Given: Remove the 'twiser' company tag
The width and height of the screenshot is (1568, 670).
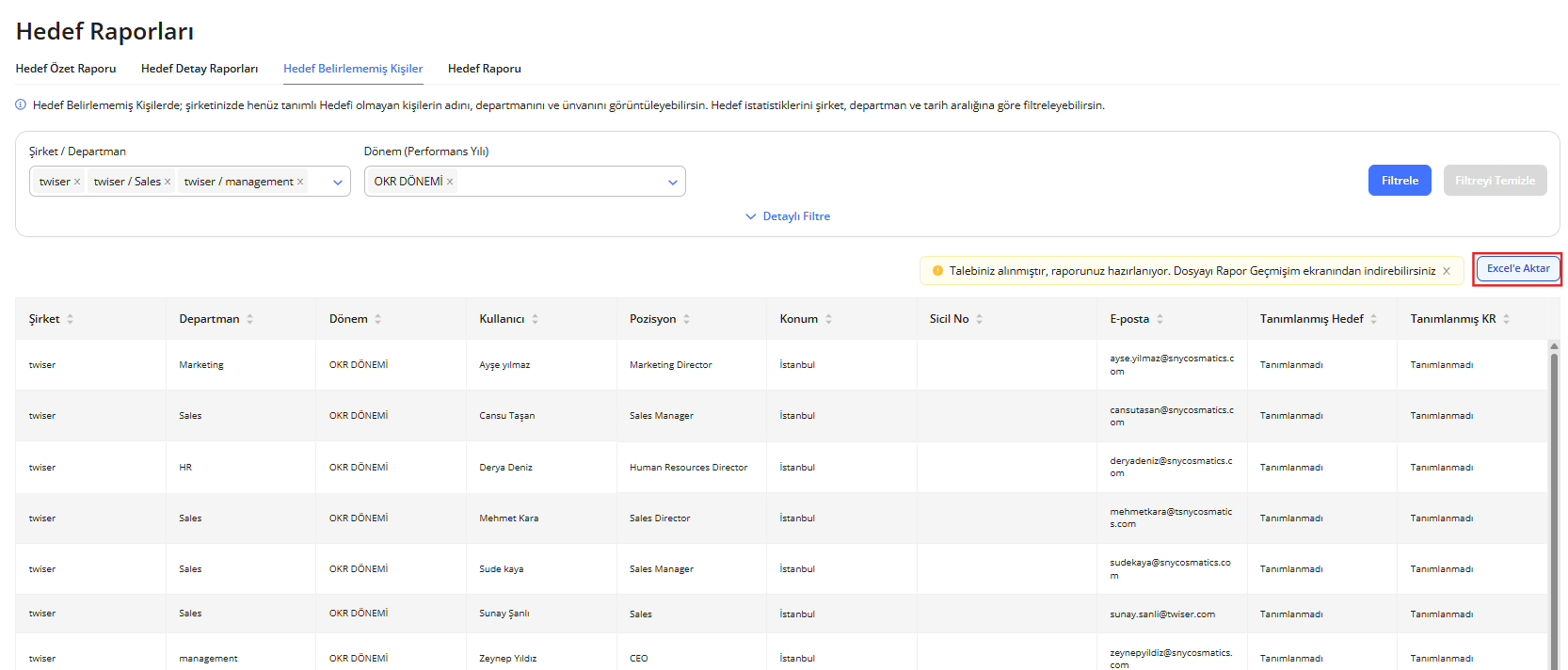Looking at the screenshot, I should [x=77, y=182].
